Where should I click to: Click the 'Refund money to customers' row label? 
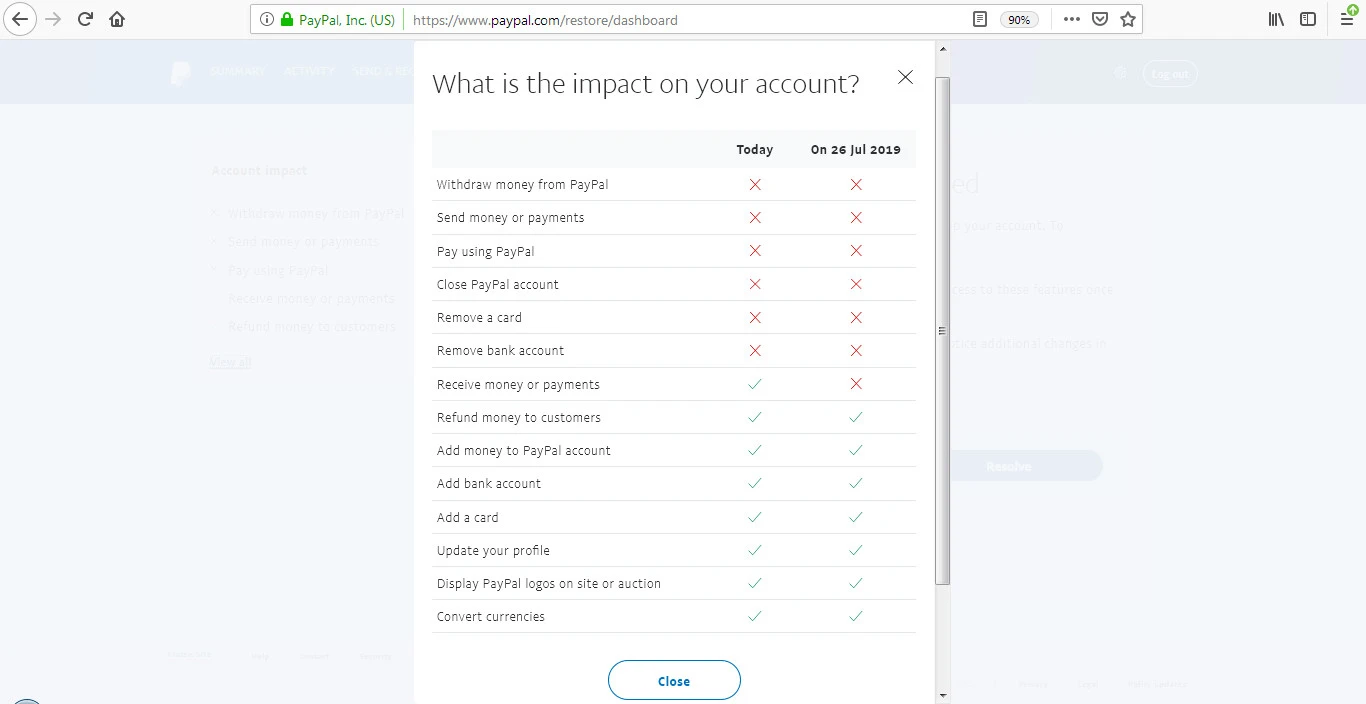[519, 417]
